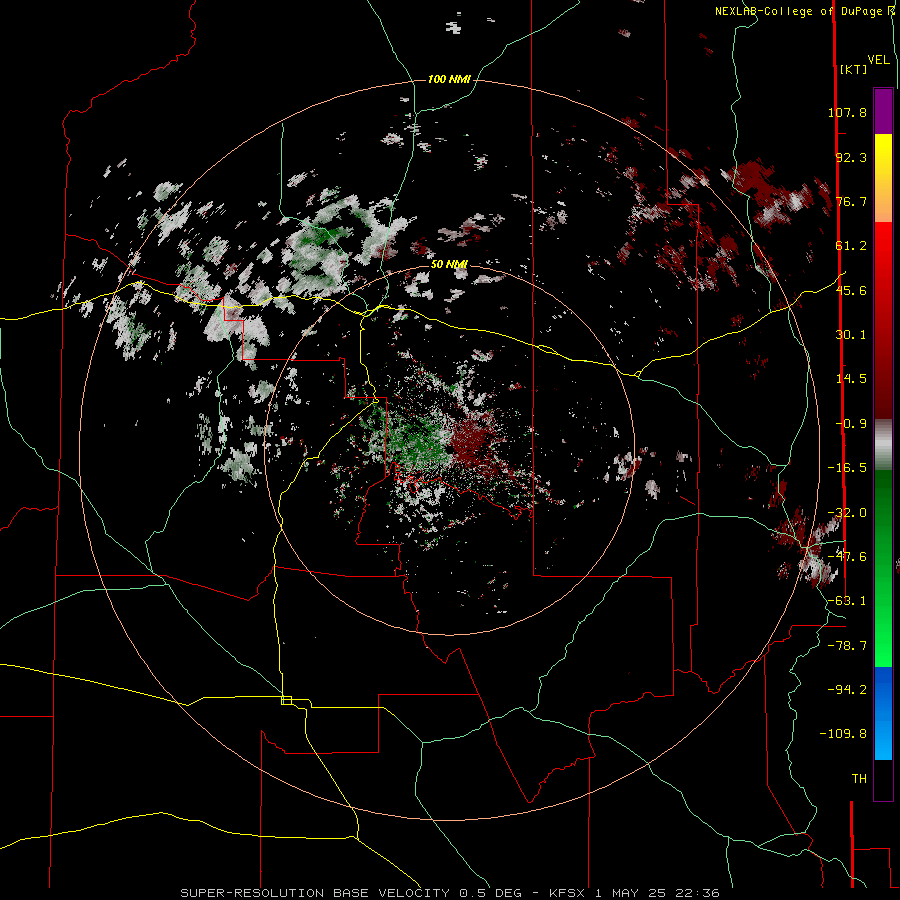Click the VEL legend title
The image size is (900, 900).
[x=878, y=60]
